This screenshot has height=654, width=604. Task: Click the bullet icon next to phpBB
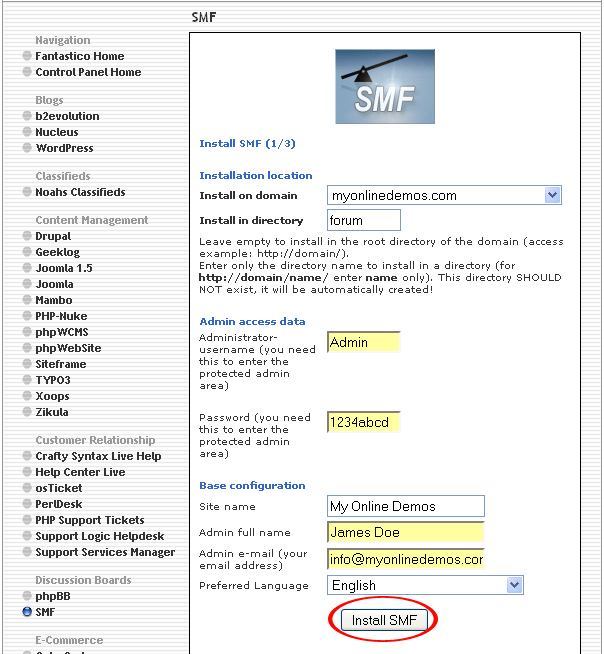click(27, 596)
